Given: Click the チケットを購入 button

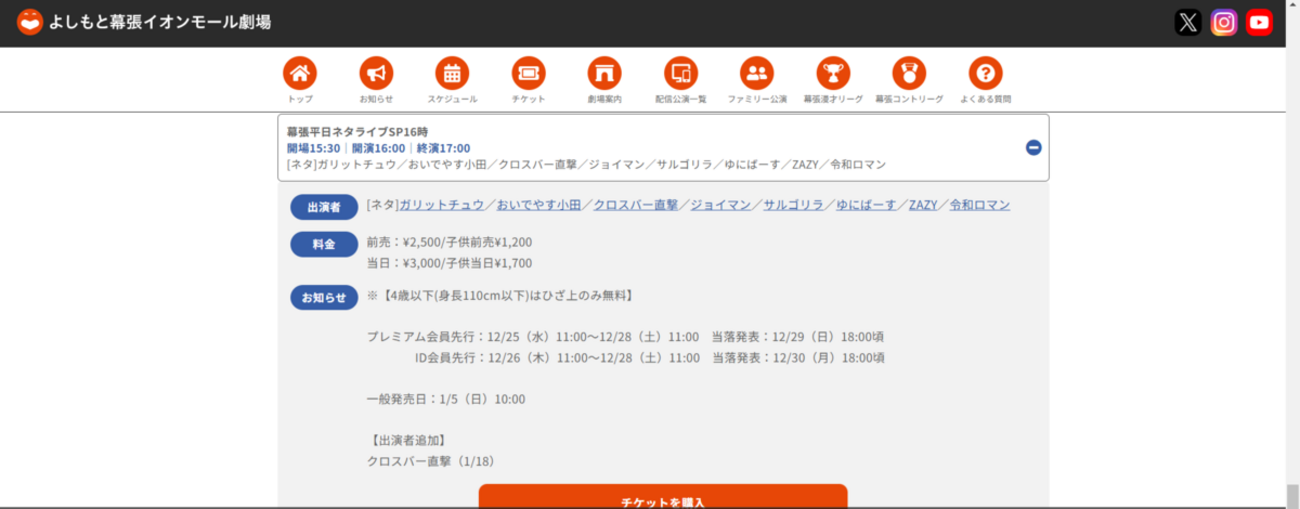Looking at the screenshot, I should (663, 497).
